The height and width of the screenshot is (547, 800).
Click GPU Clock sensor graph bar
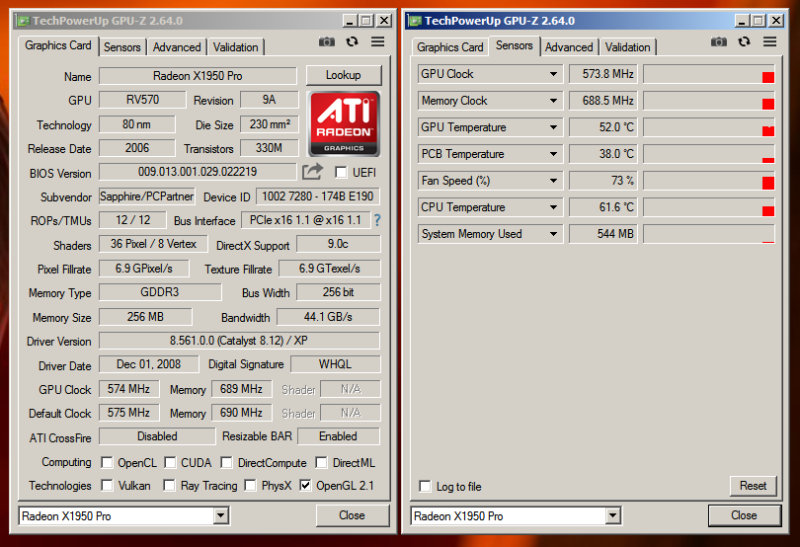coord(709,74)
